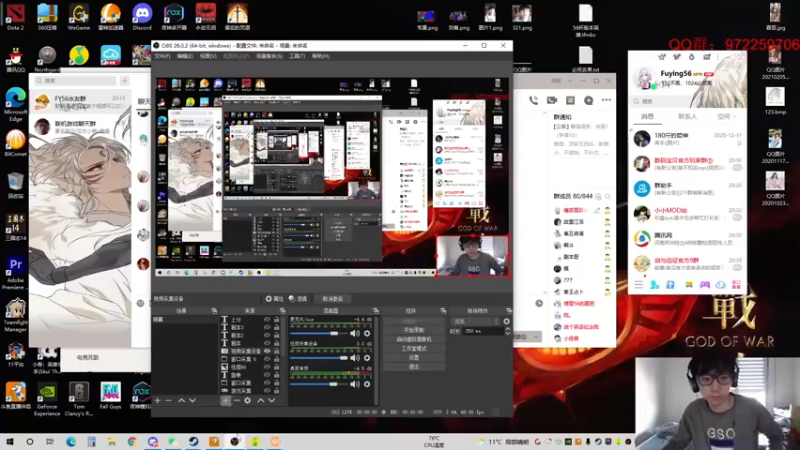Toggle visibility eye for 窗口采集 5 source
Image resolution: width=800 pixels, height=450 pixels.
pyautogui.click(x=267, y=359)
